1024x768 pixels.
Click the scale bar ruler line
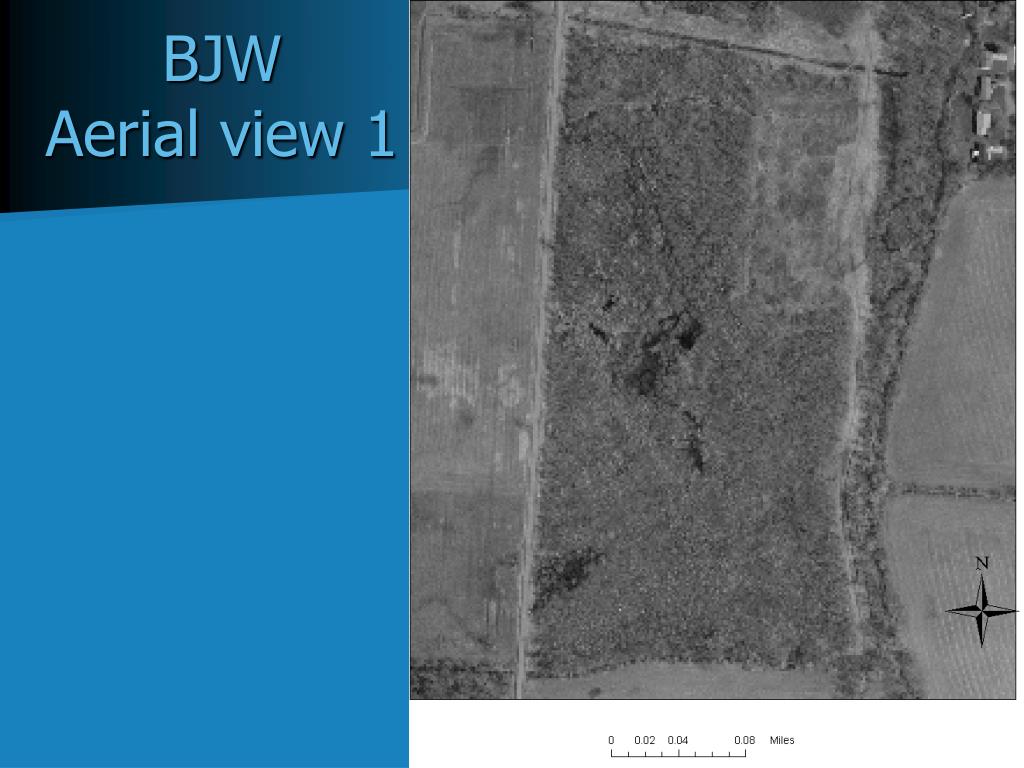pyautogui.click(x=678, y=754)
